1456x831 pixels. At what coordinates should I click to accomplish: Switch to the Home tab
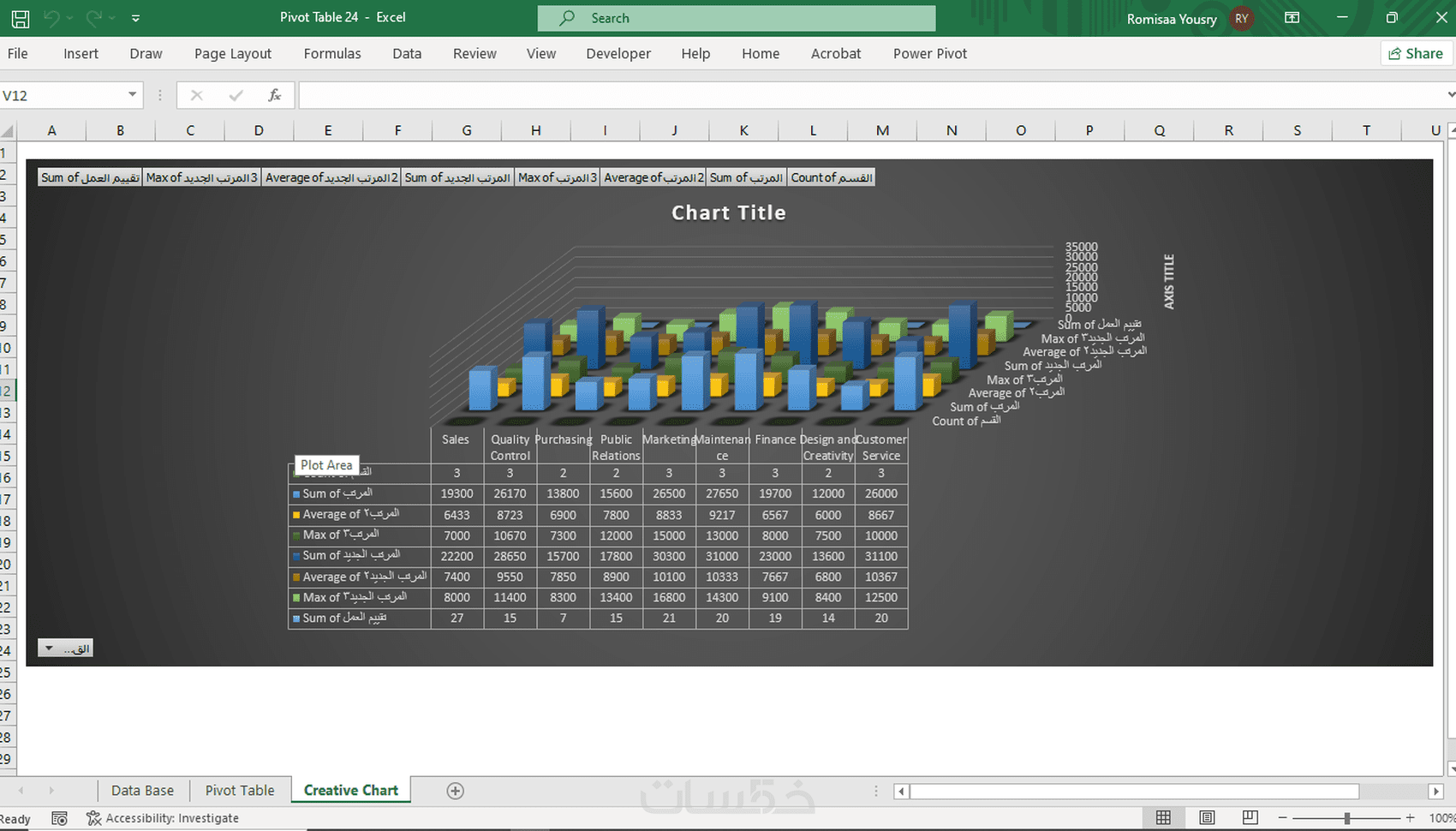coord(761,53)
